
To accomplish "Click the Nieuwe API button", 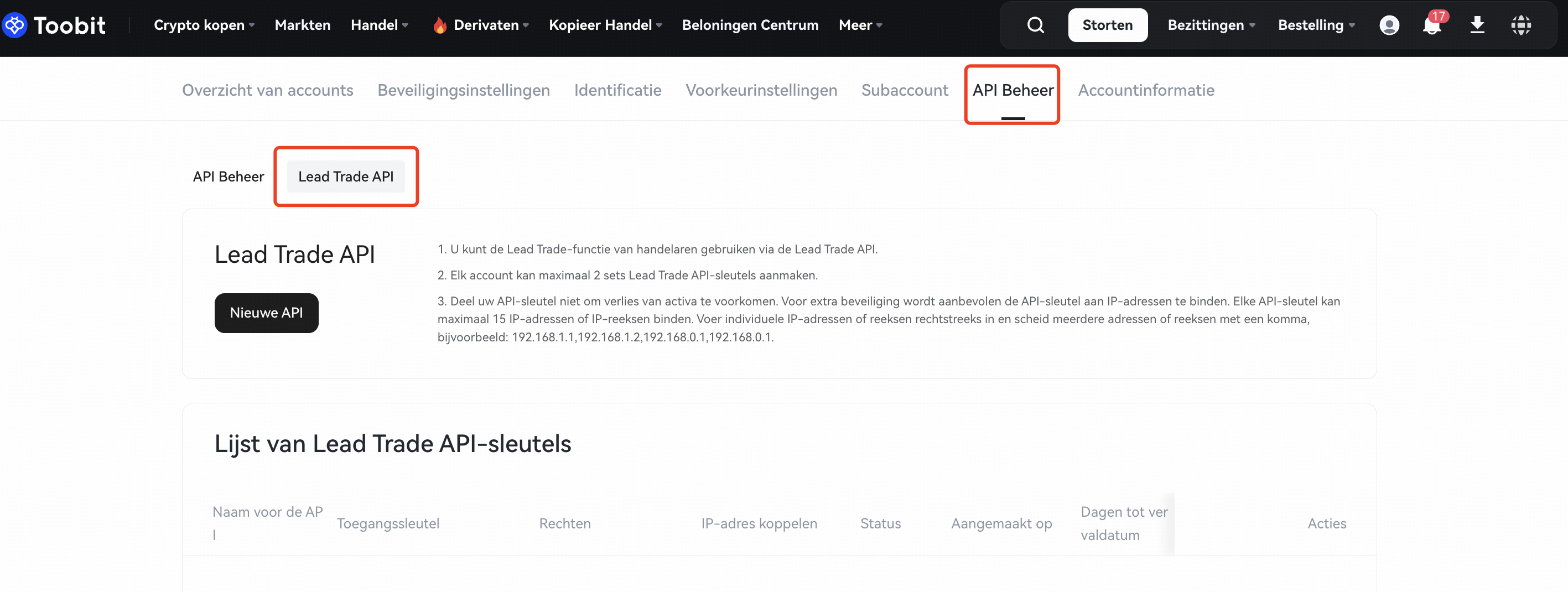I will click(x=266, y=313).
